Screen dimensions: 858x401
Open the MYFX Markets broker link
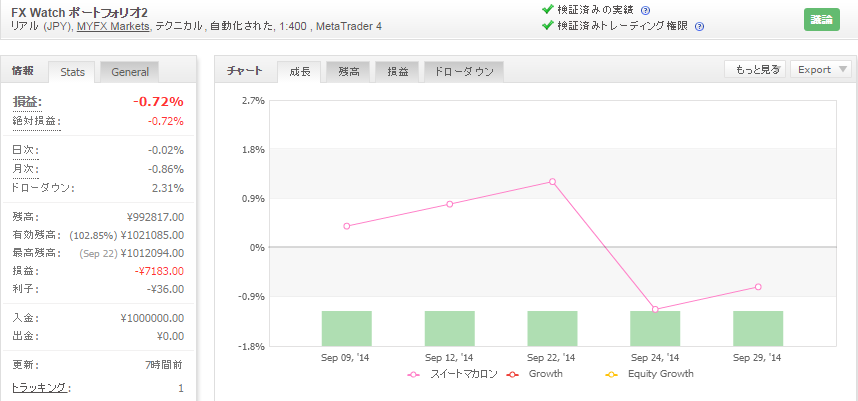(113, 26)
